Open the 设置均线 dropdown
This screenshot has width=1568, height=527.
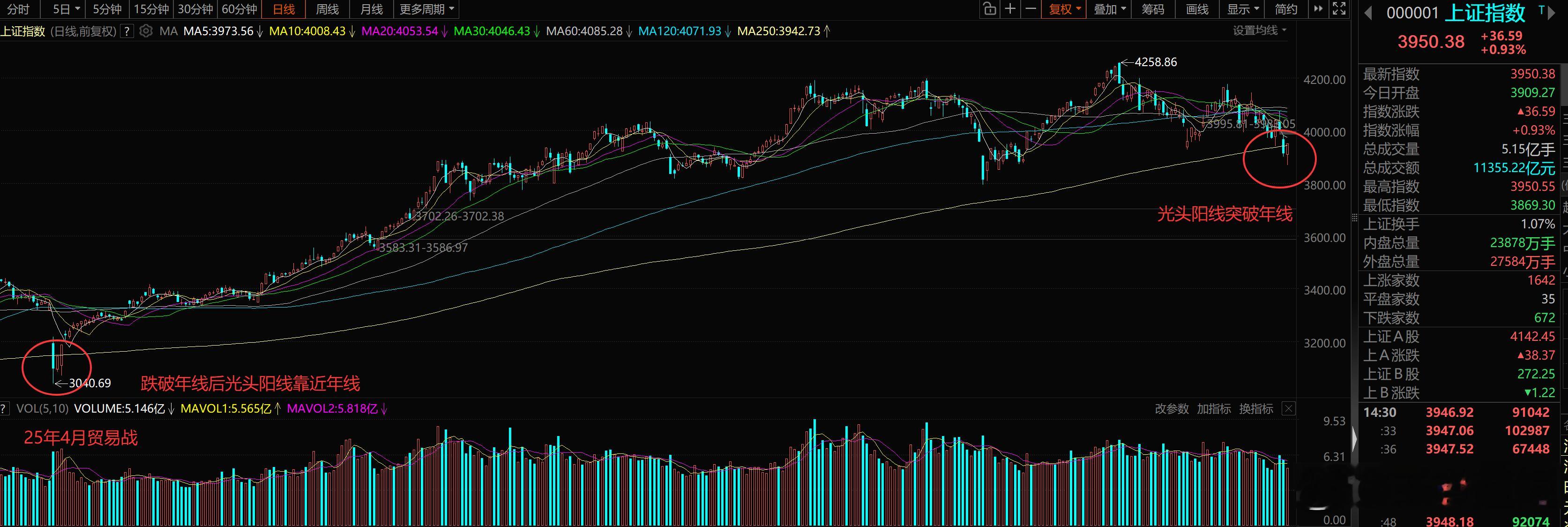(1260, 30)
